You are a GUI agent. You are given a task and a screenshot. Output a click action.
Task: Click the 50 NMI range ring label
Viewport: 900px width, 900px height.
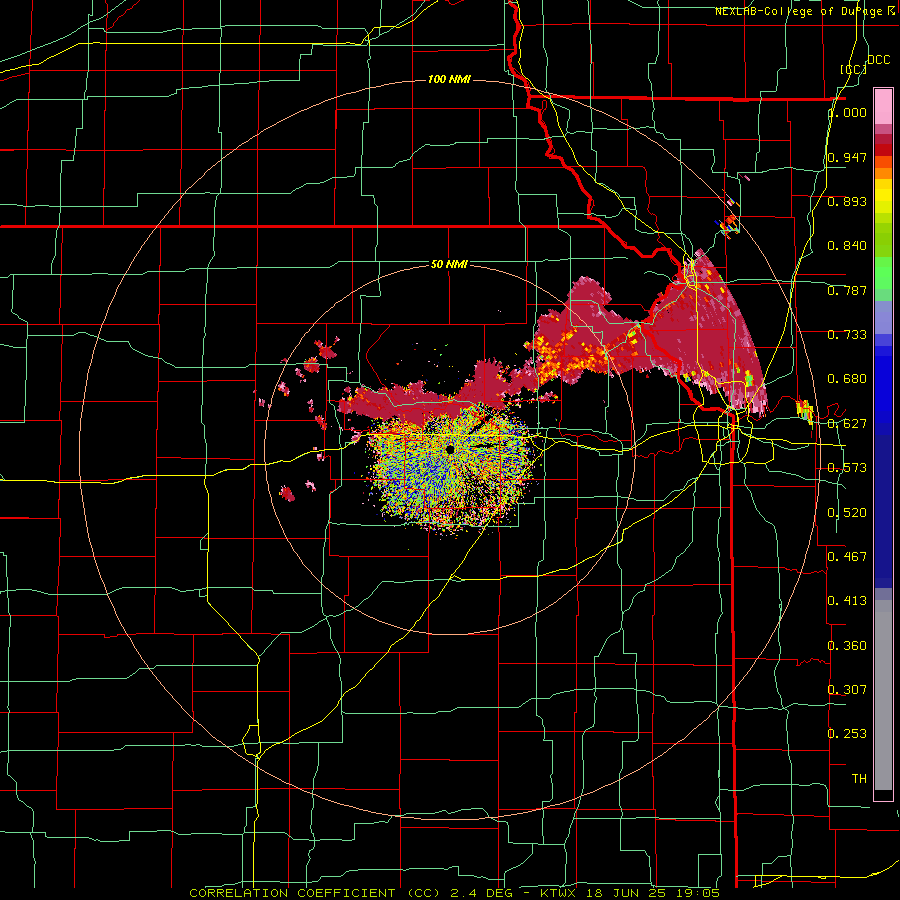tap(449, 265)
